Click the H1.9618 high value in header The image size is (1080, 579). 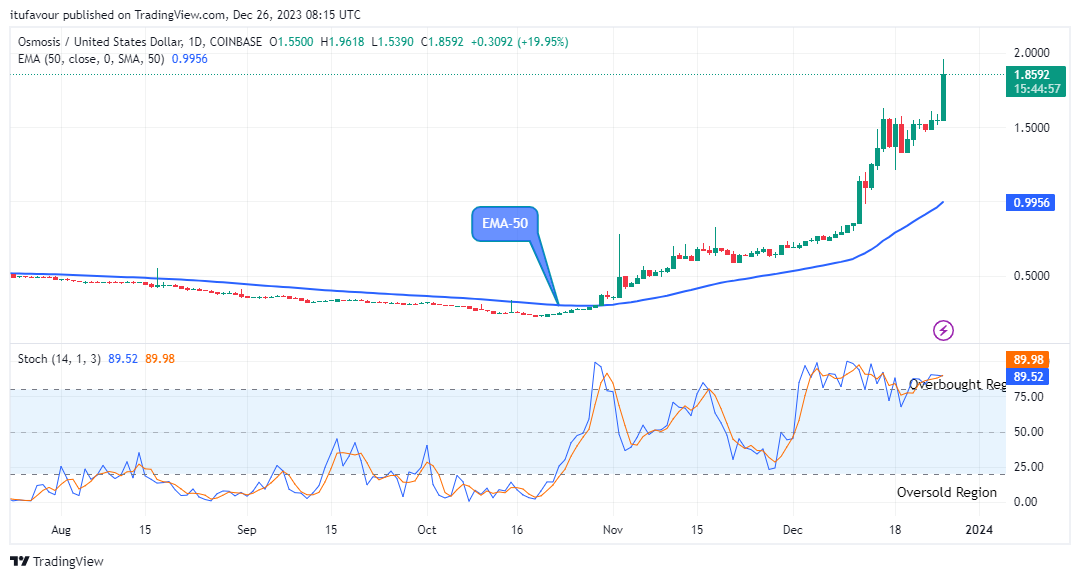point(342,42)
